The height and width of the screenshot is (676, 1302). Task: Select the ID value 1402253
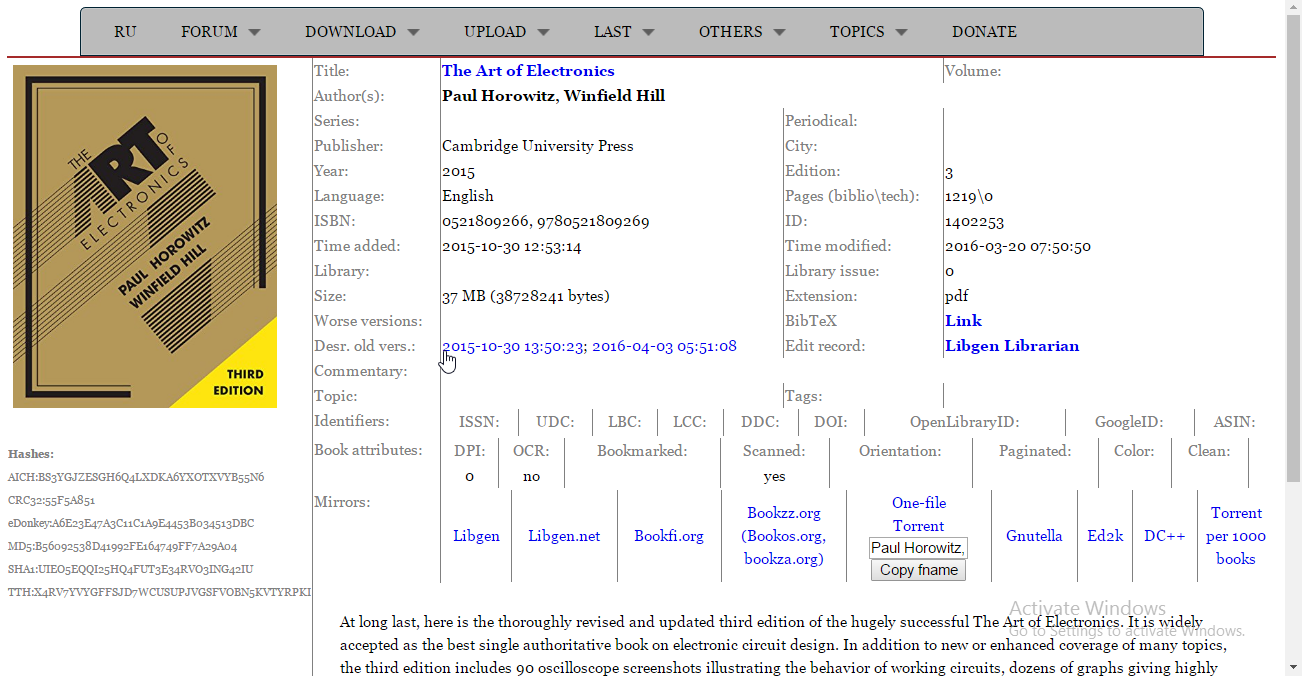(974, 222)
